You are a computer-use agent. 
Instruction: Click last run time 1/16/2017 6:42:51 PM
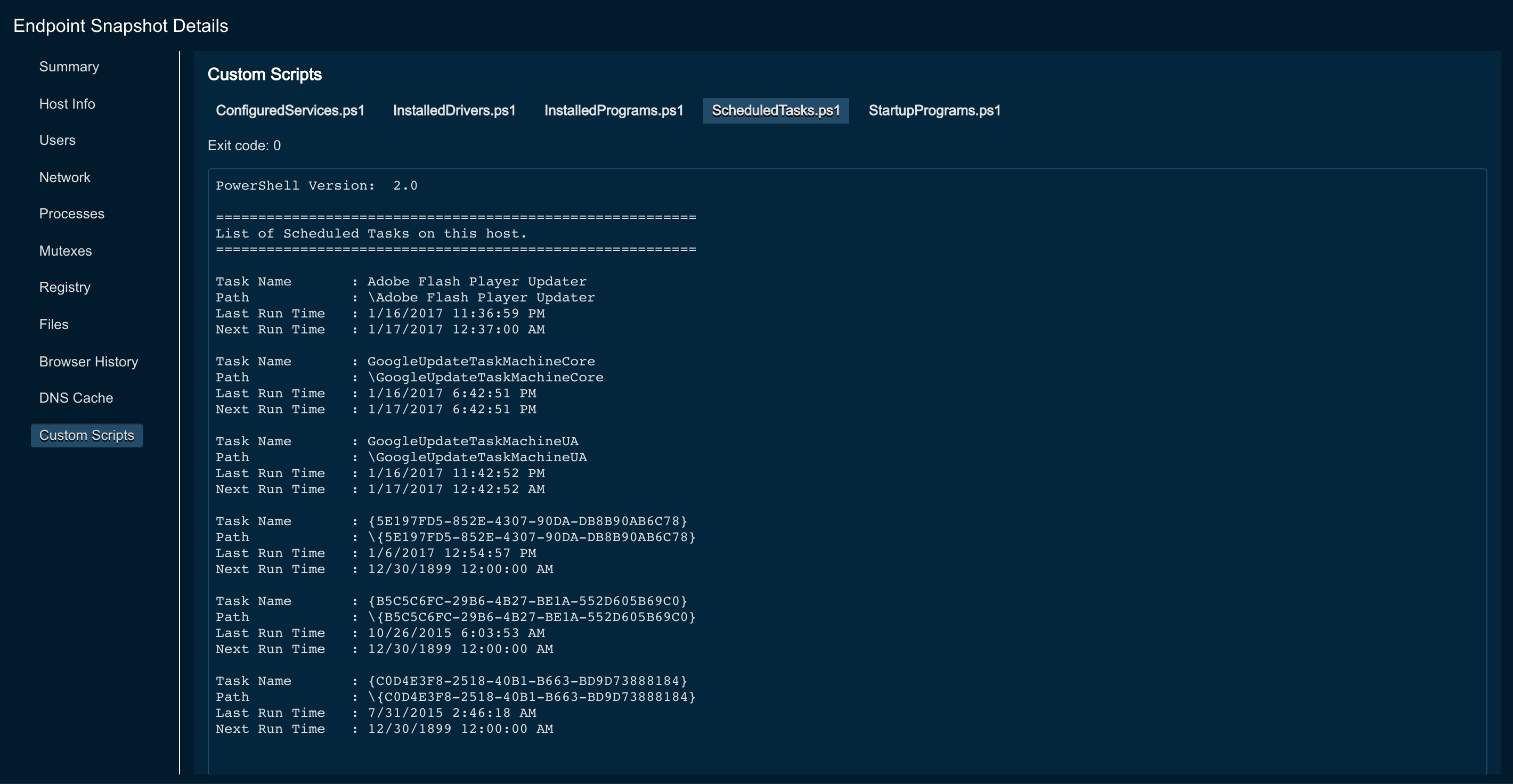tap(452, 393)
